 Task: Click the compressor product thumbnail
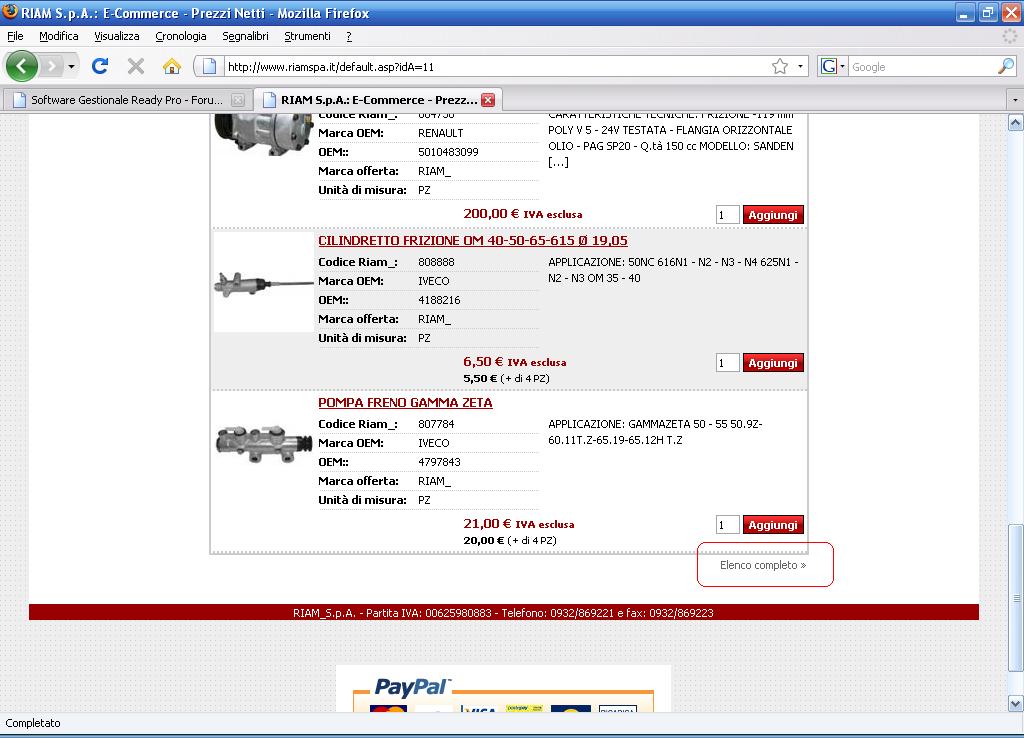tap(263, 135)
